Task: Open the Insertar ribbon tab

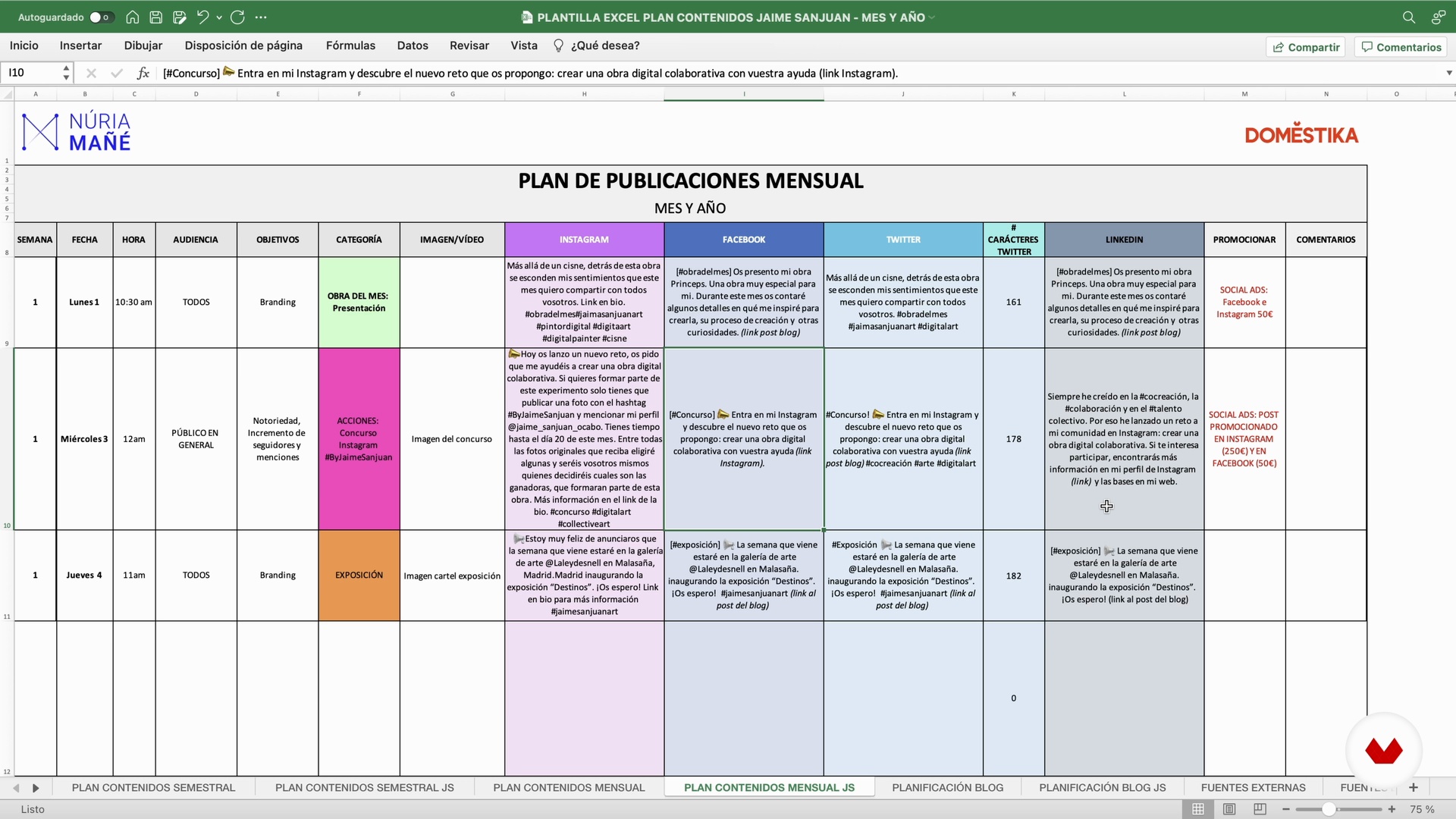Action: click(x=80, y=45)
